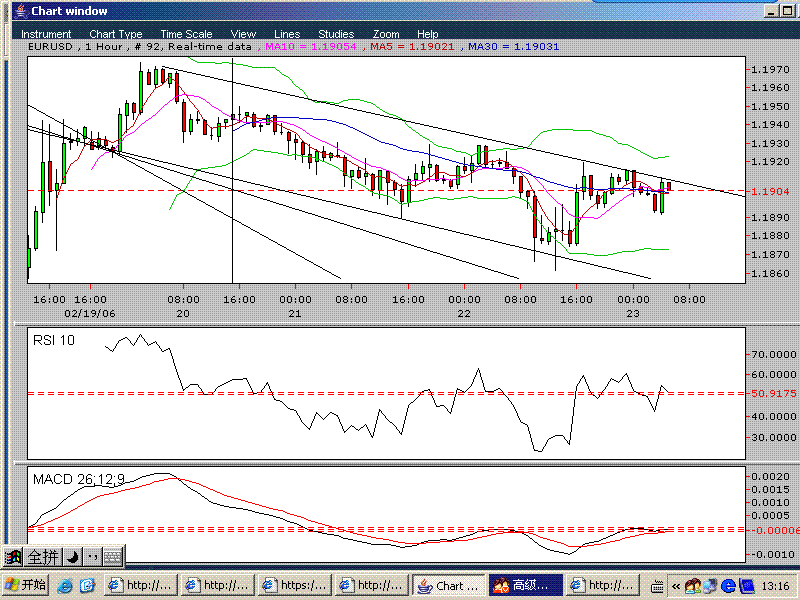Open the IME soft keyboard icon
The height and width of the screenshot is (600, 800).
[x=113, y=557]
